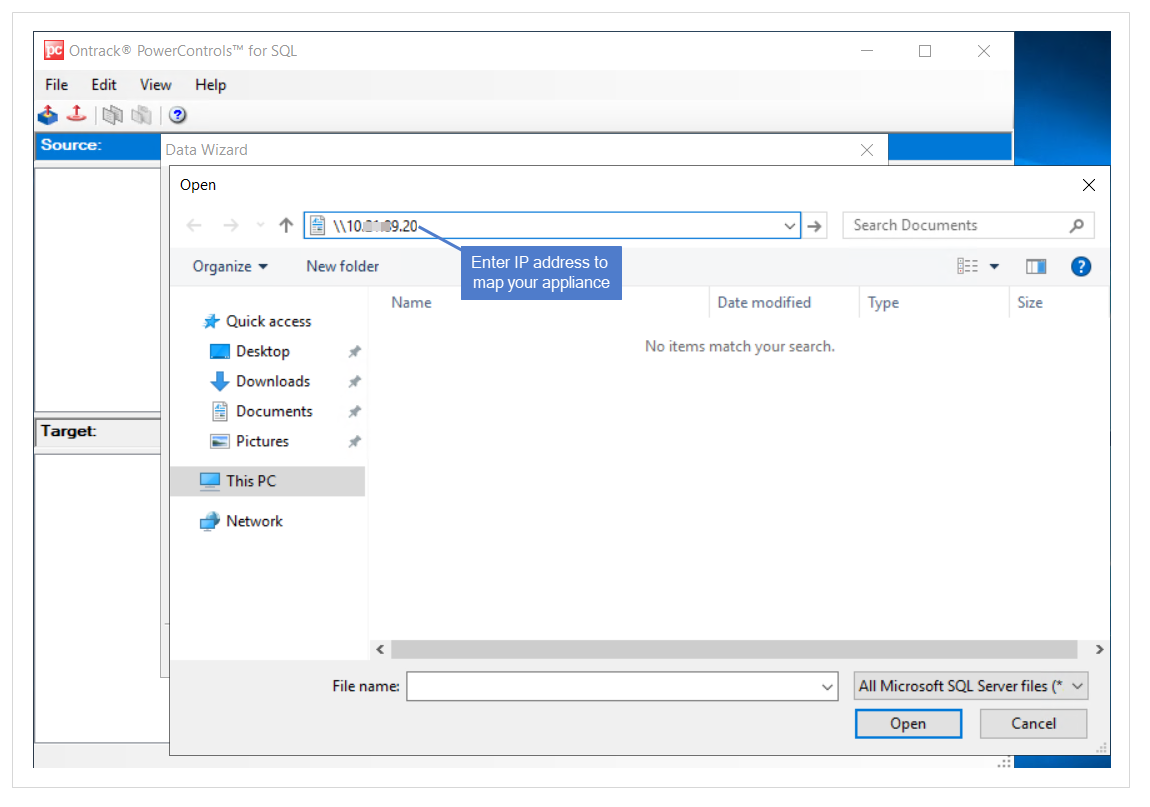
Task: Open Open-dialog help via blue question icon
Action: coord(1080,266)
